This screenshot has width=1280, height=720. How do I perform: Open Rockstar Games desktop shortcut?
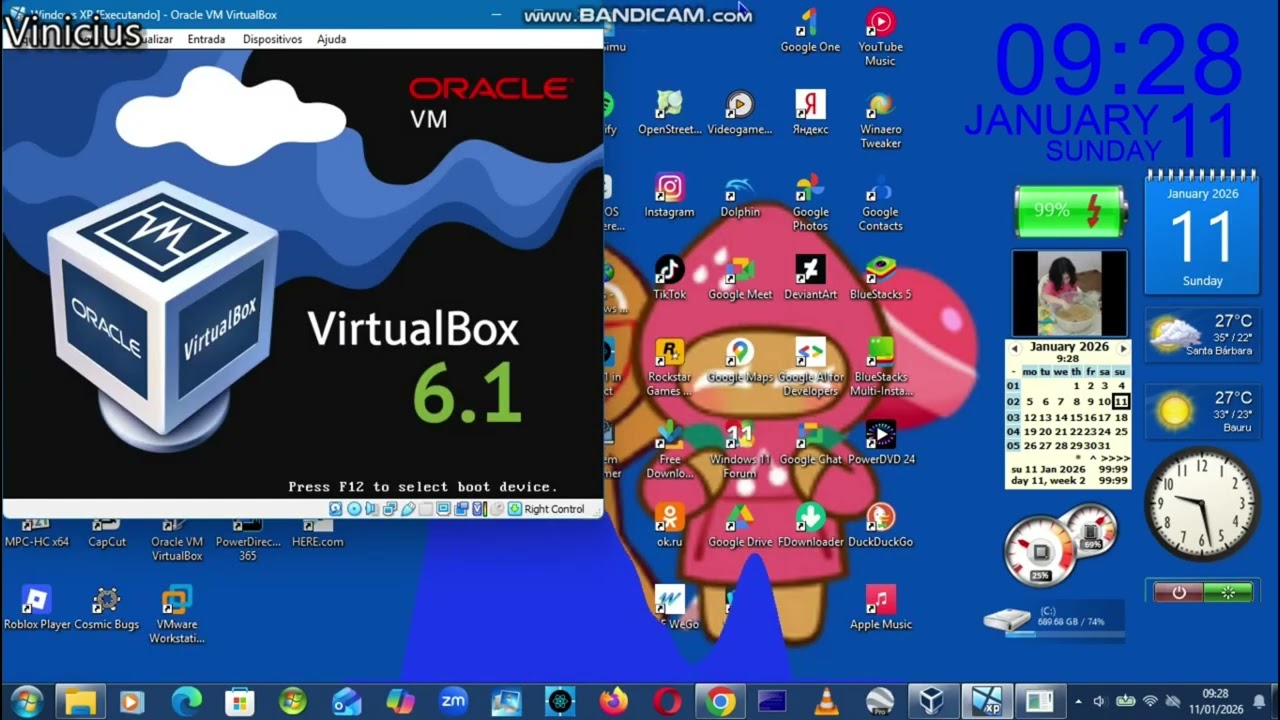669,367
